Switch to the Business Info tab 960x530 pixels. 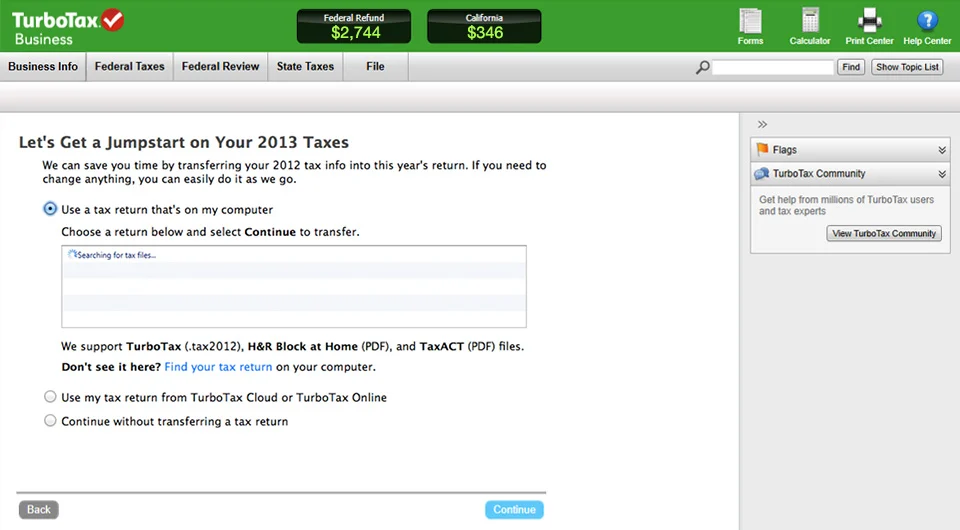coord(43,67)
